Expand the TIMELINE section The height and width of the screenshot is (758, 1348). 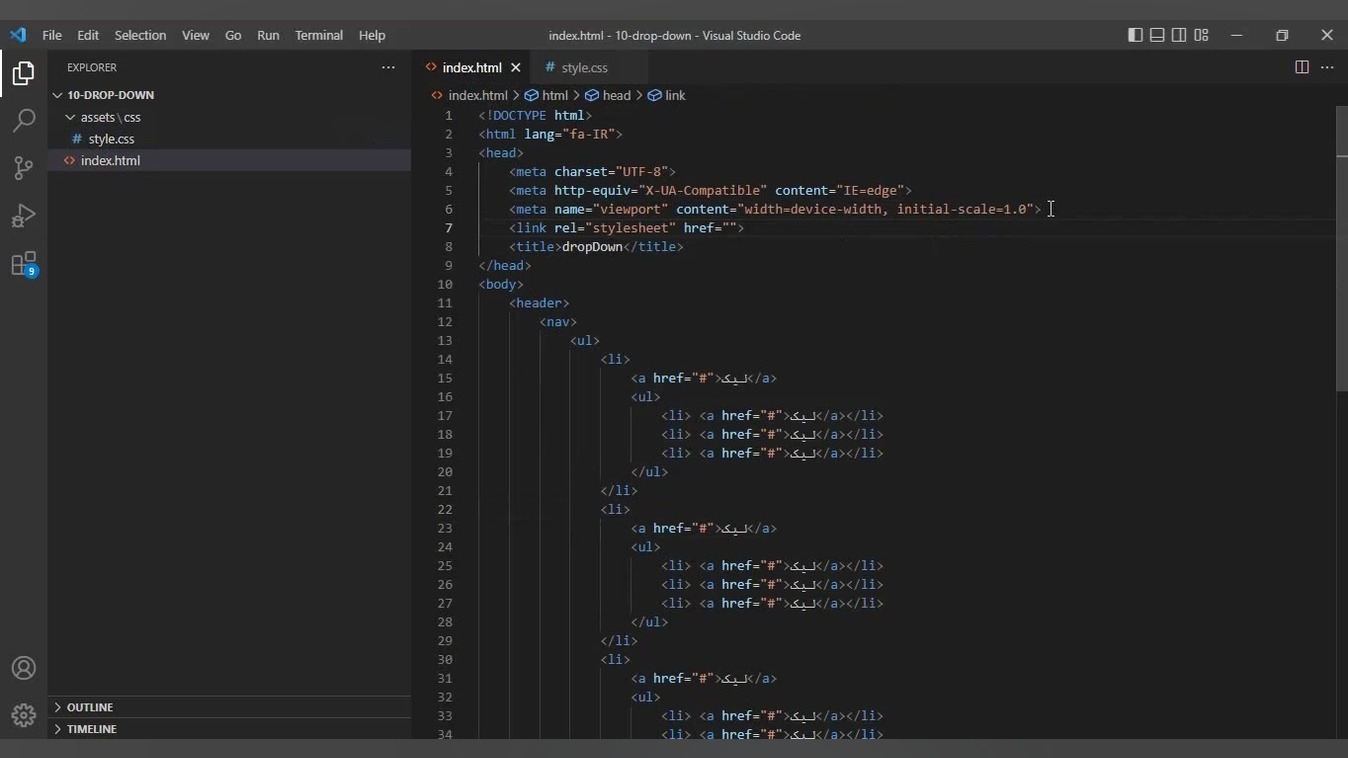(92, 729)
